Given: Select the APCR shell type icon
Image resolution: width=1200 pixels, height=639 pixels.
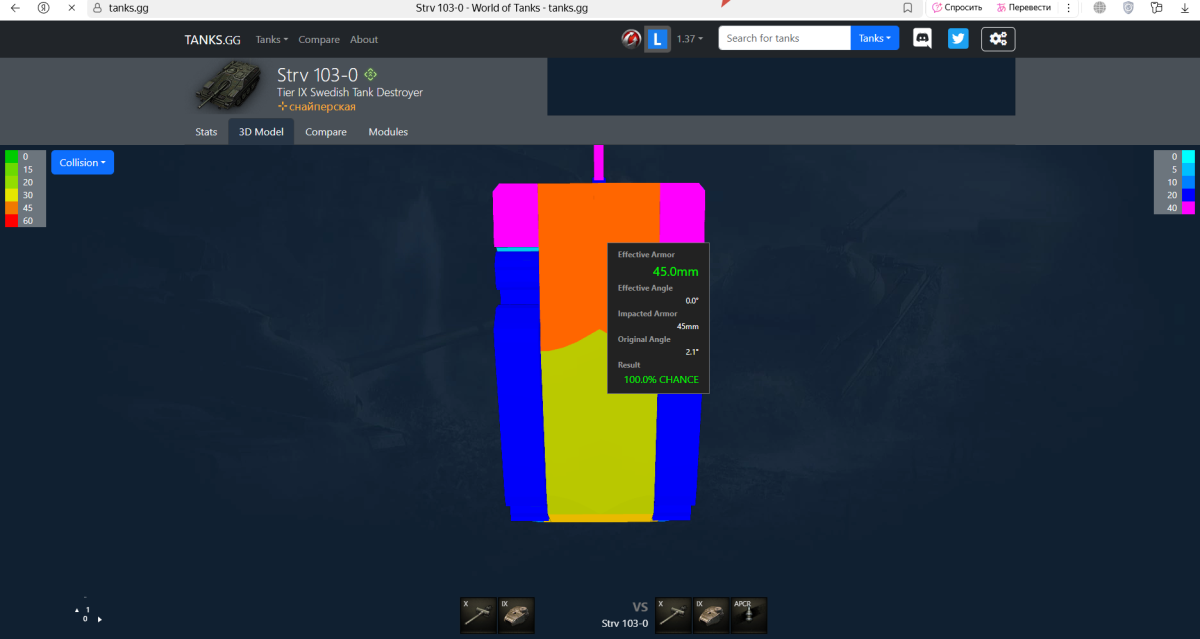Looking at the screenshot, I should [748, 613].
